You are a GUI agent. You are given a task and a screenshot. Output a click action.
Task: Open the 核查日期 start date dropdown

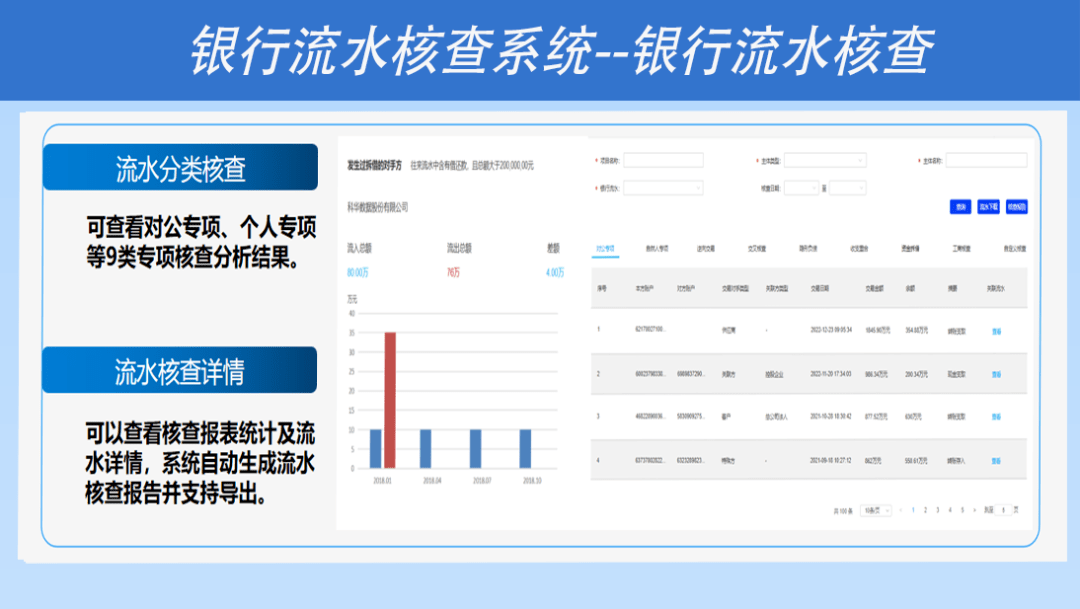801,188
